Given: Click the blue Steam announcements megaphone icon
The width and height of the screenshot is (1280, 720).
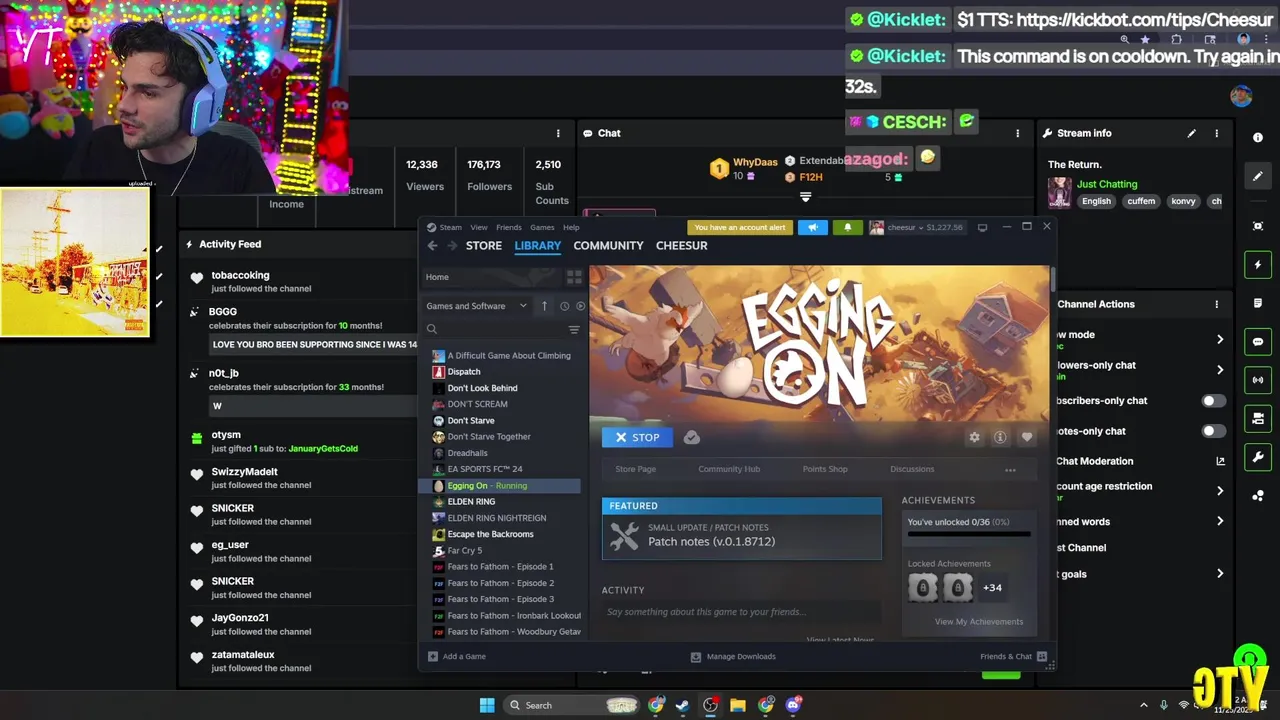Looking at the screenshot, I should coord(813,227).
